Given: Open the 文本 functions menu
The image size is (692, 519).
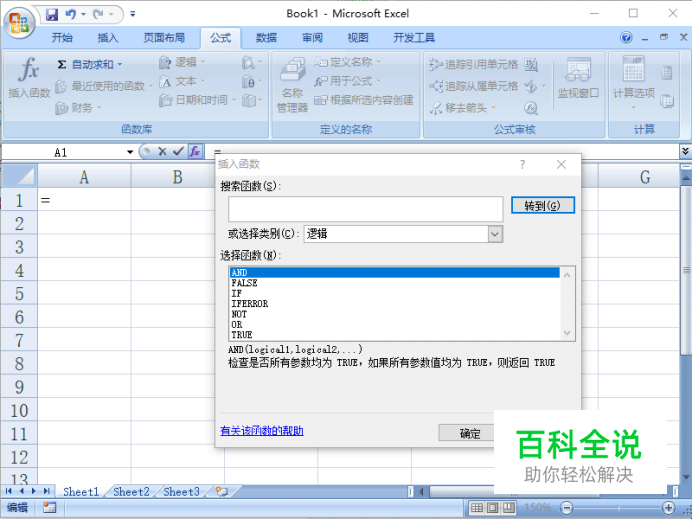Looking at the screenshot, I should coord(182,81).
